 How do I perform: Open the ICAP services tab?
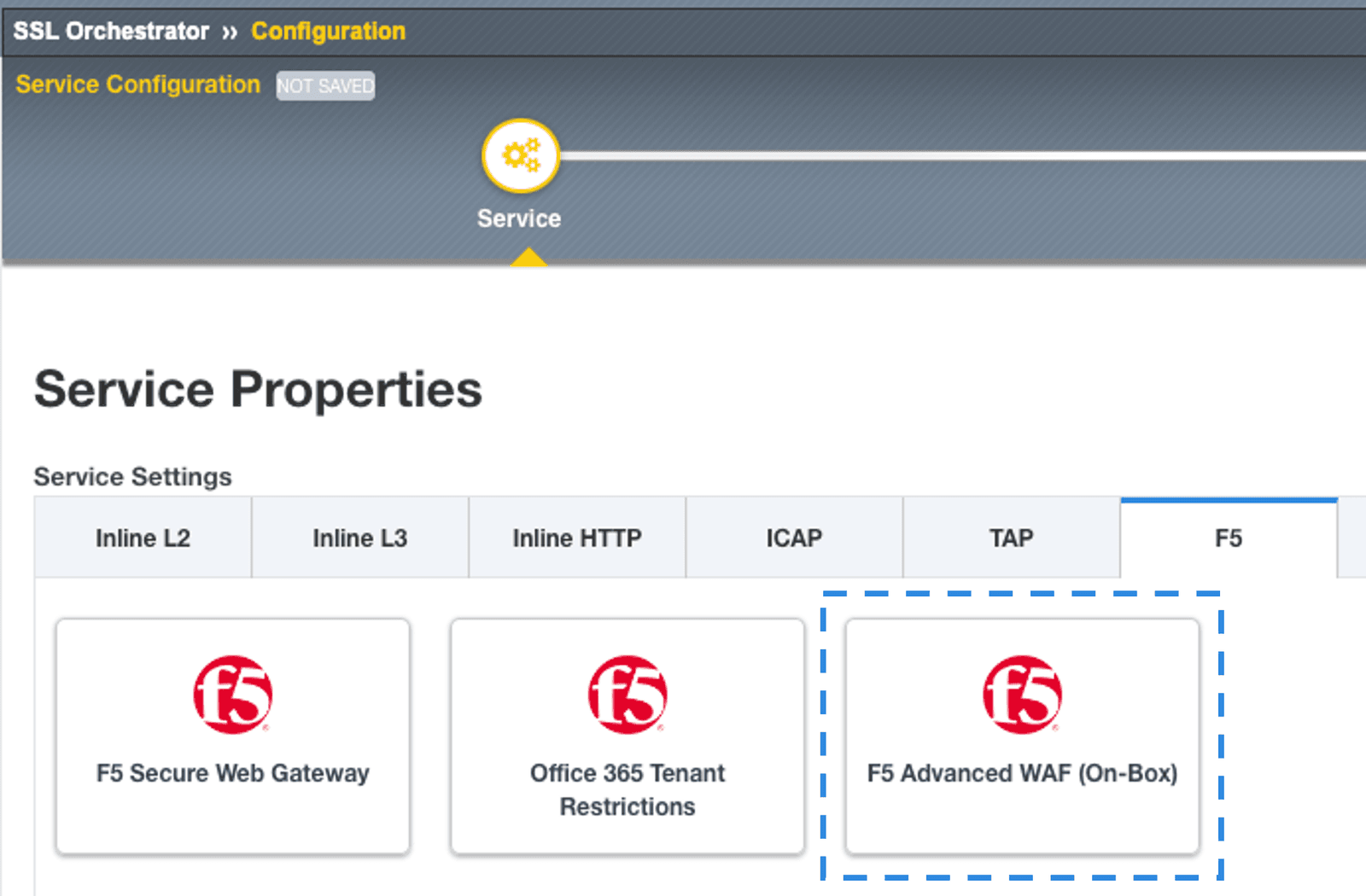pos(794,538)
